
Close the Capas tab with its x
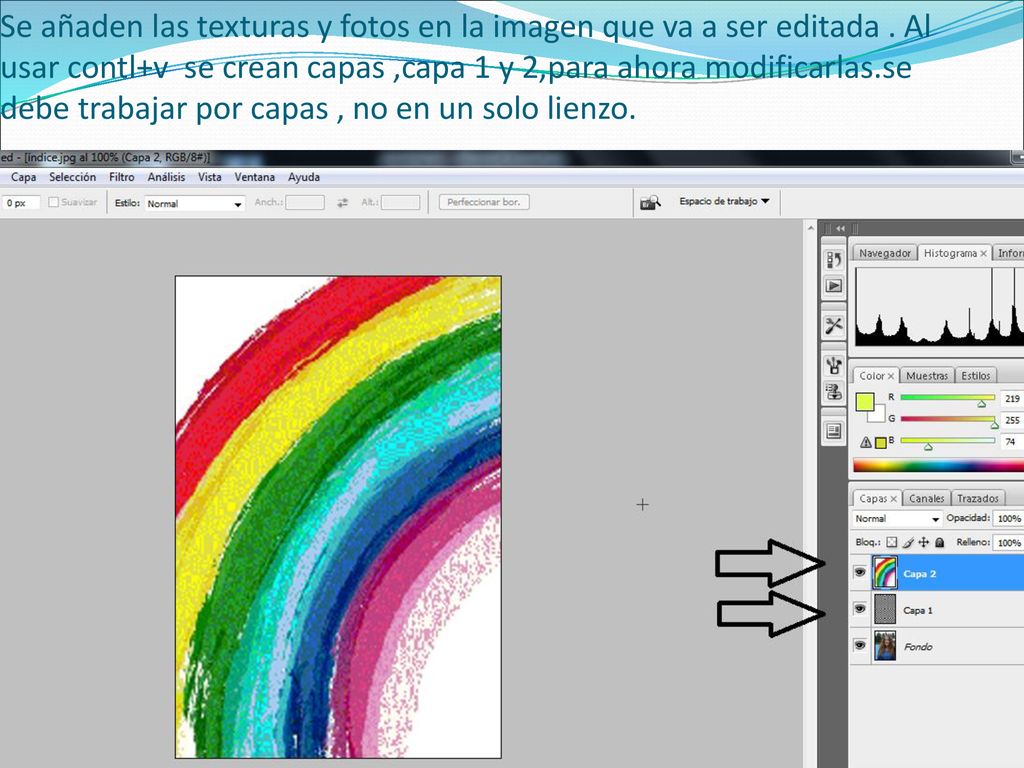tap(893, 498)
